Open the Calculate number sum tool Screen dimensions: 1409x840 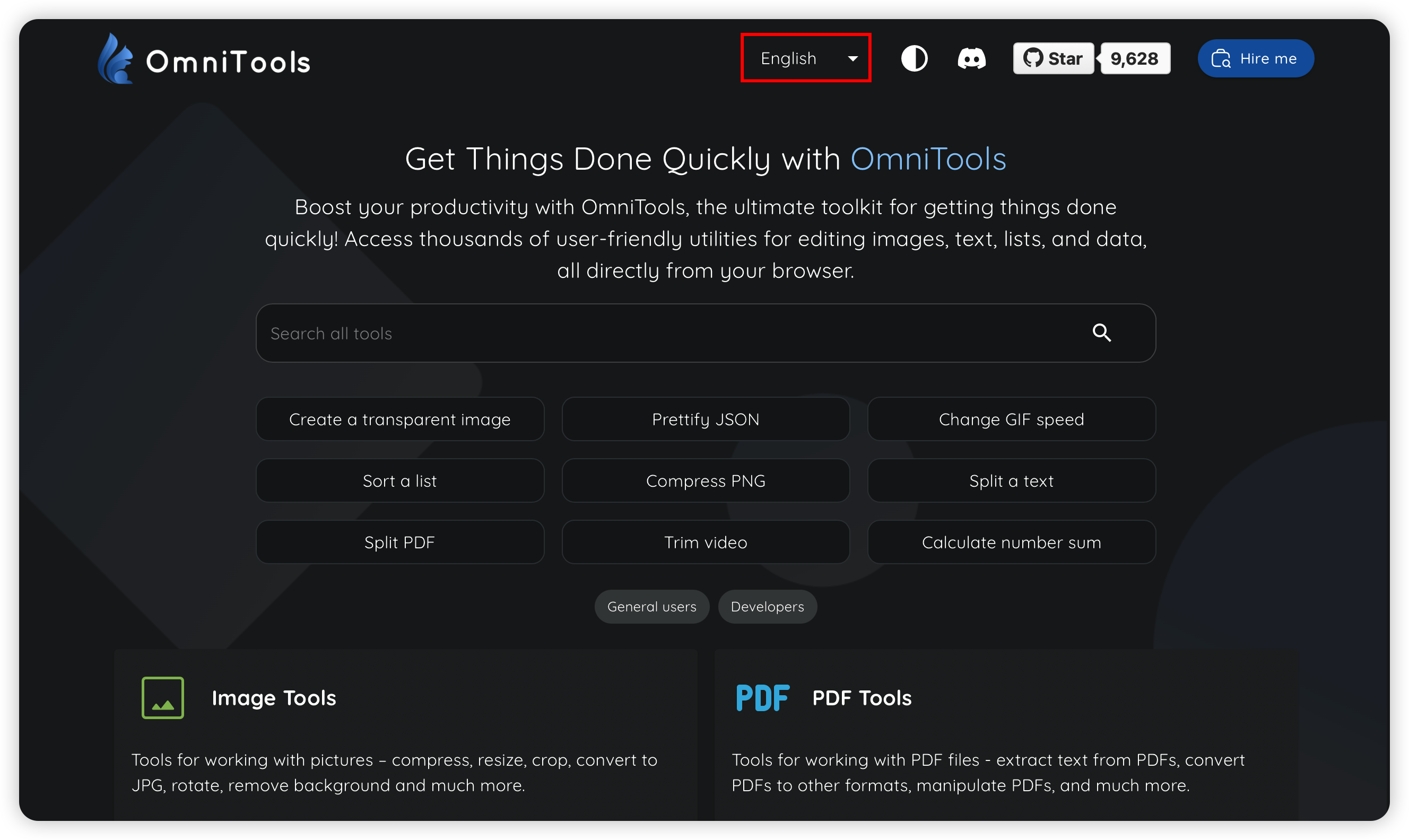coord(1011,541)
